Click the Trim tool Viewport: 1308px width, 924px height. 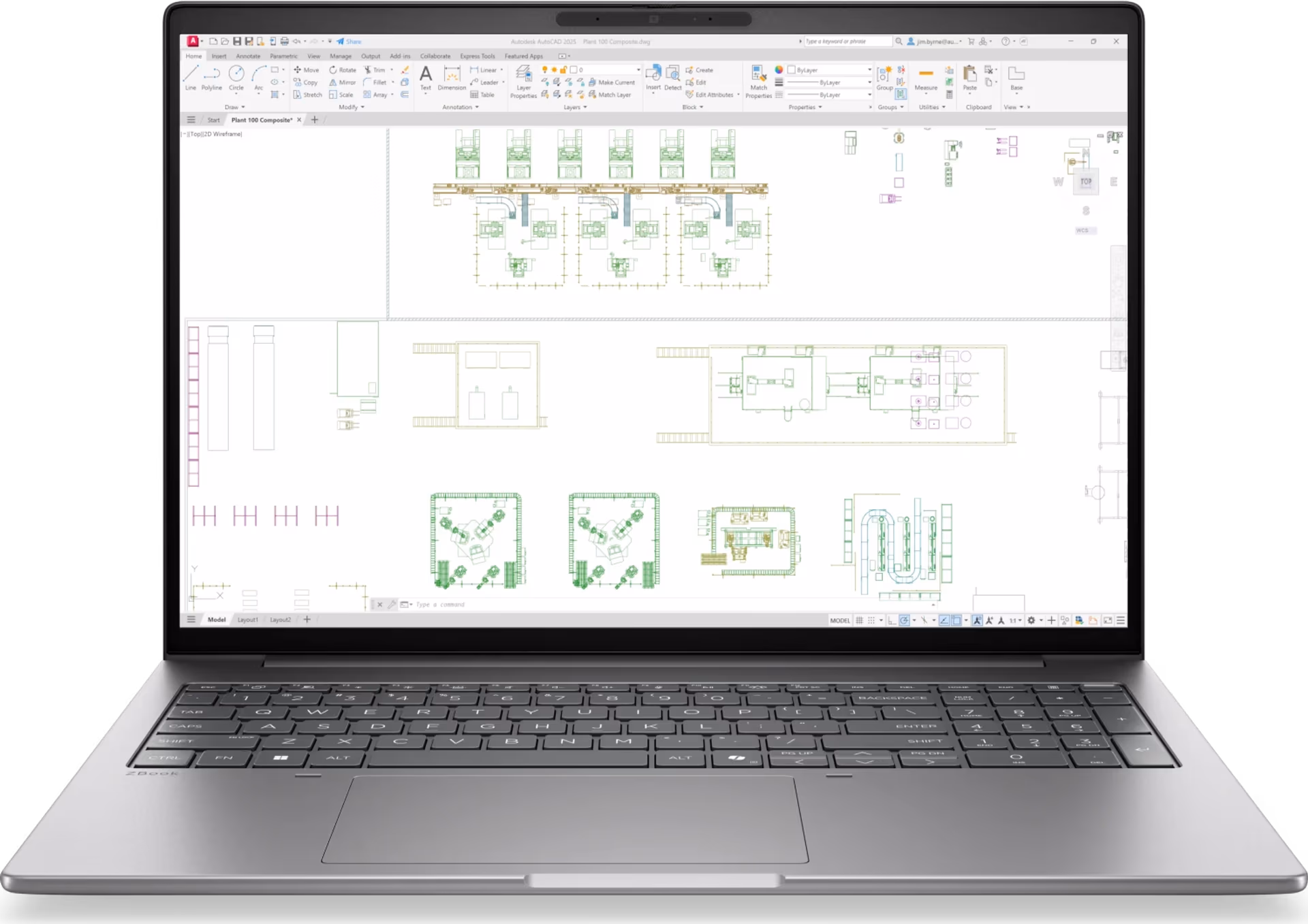click(x=375, y=70)
